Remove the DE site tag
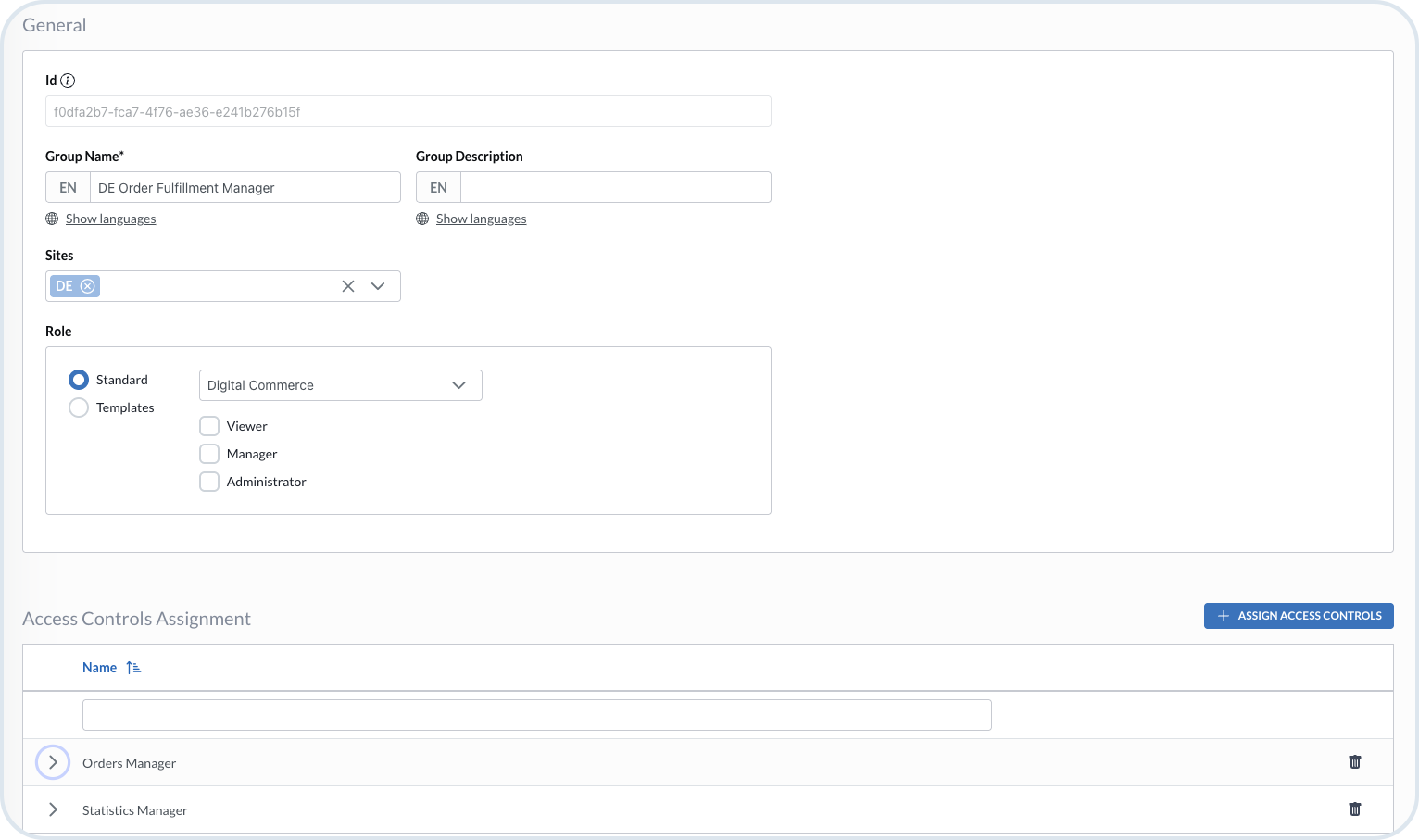The image size is (1419, 840). pyautogui.click(x=87, y=286)
